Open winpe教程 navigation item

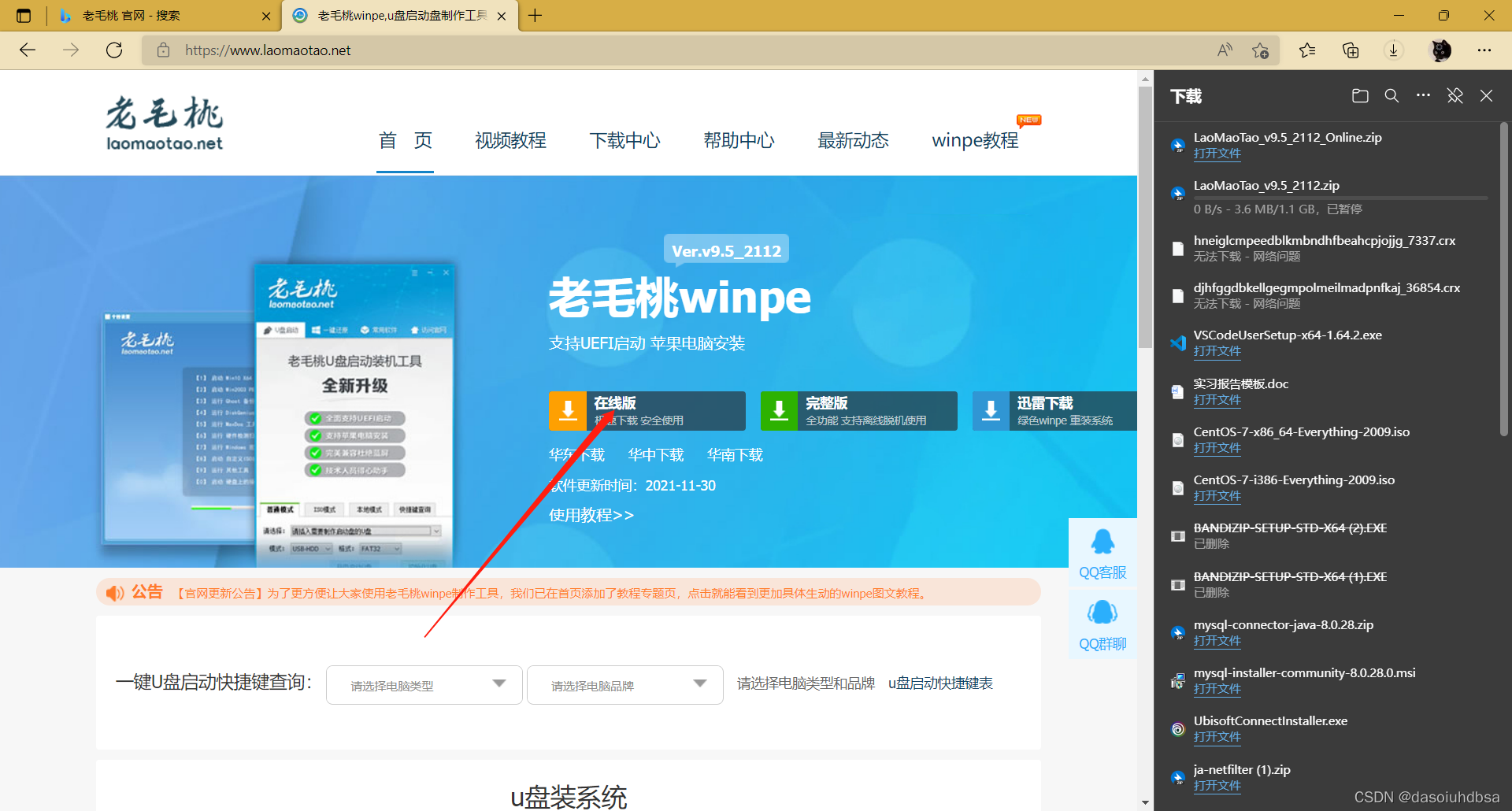(975, 141)
